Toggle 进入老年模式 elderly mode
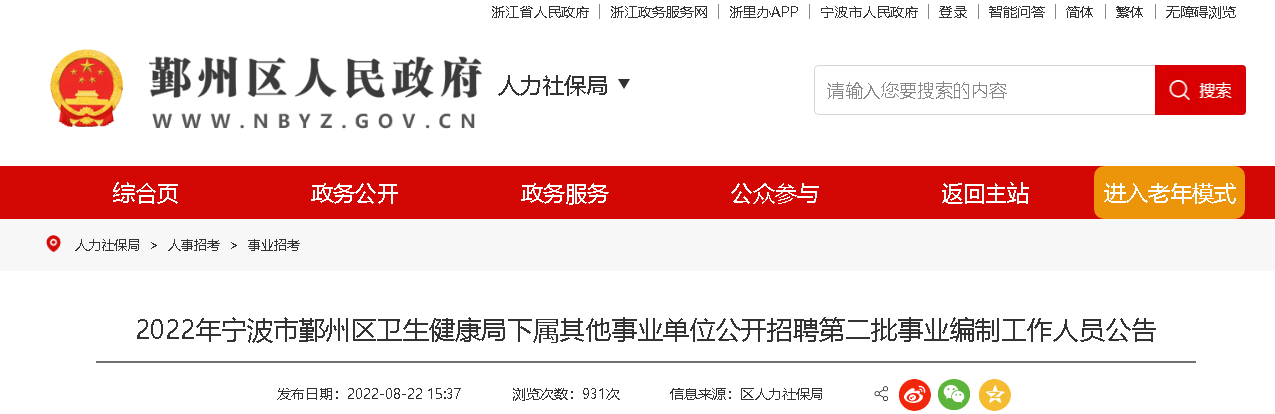Screen dimensions: 1275x414 tap(1169, 193)
